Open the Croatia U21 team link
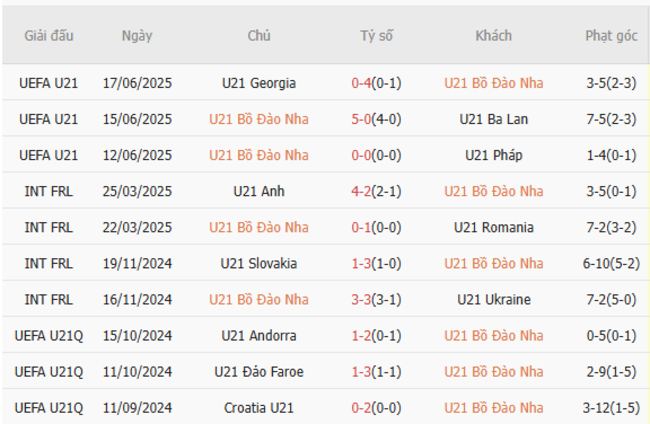 click(259, 407)
